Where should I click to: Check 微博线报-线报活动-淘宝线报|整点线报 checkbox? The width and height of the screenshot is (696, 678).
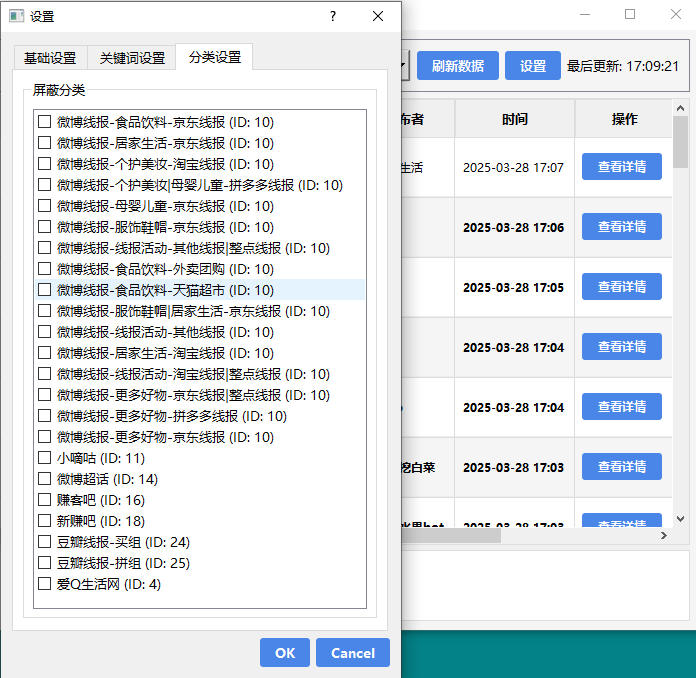44,374
